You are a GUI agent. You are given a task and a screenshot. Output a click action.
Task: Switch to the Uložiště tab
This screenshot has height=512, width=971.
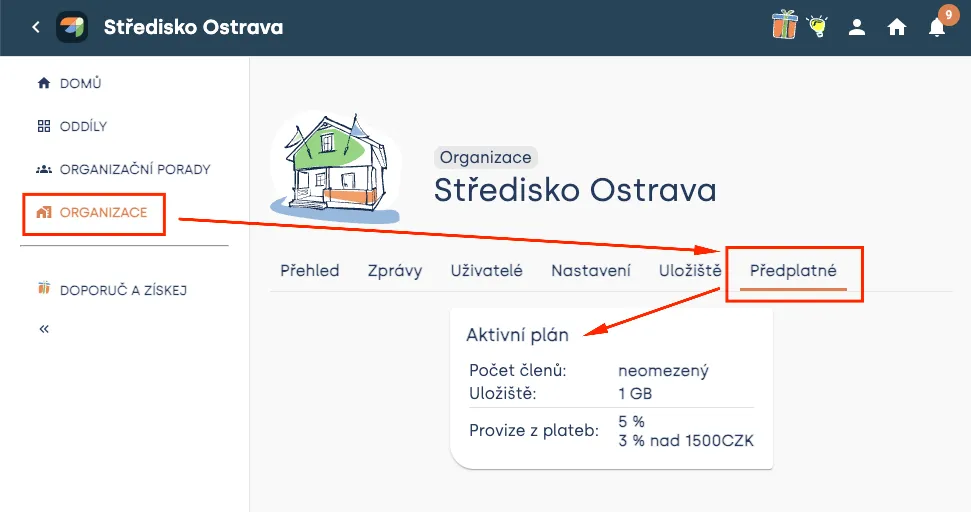(x=690, y=271)
